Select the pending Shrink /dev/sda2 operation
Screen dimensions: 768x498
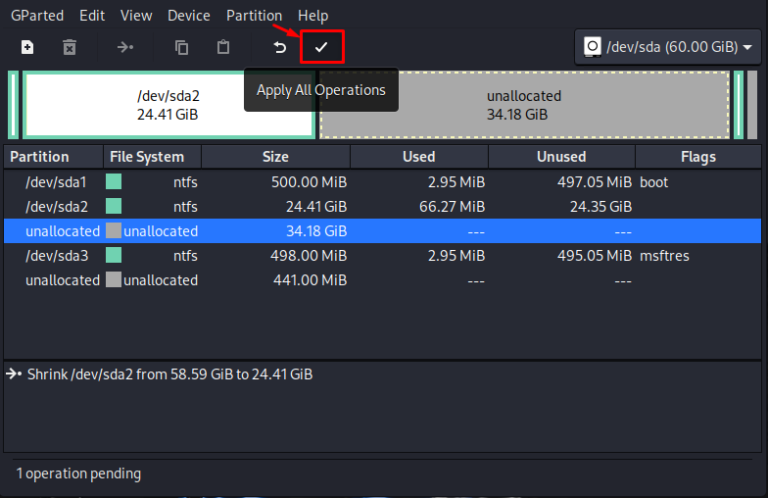click(x=169, y=375)
